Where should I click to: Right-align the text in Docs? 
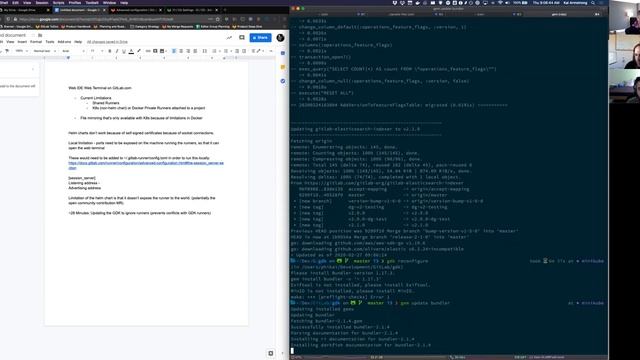pos(188,51)
